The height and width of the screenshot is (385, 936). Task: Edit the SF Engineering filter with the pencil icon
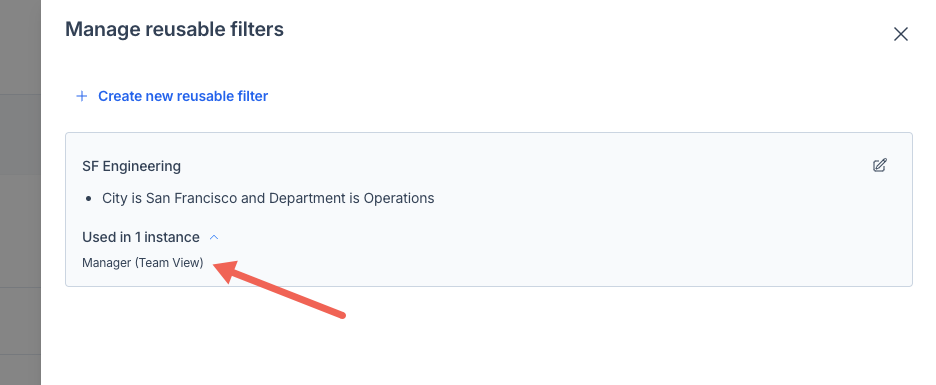(x=879, y=165)
